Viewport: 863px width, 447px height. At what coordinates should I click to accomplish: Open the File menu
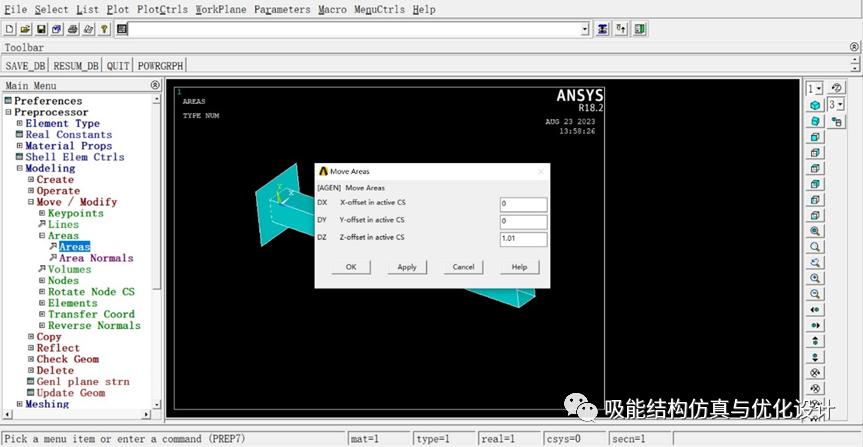15,9
